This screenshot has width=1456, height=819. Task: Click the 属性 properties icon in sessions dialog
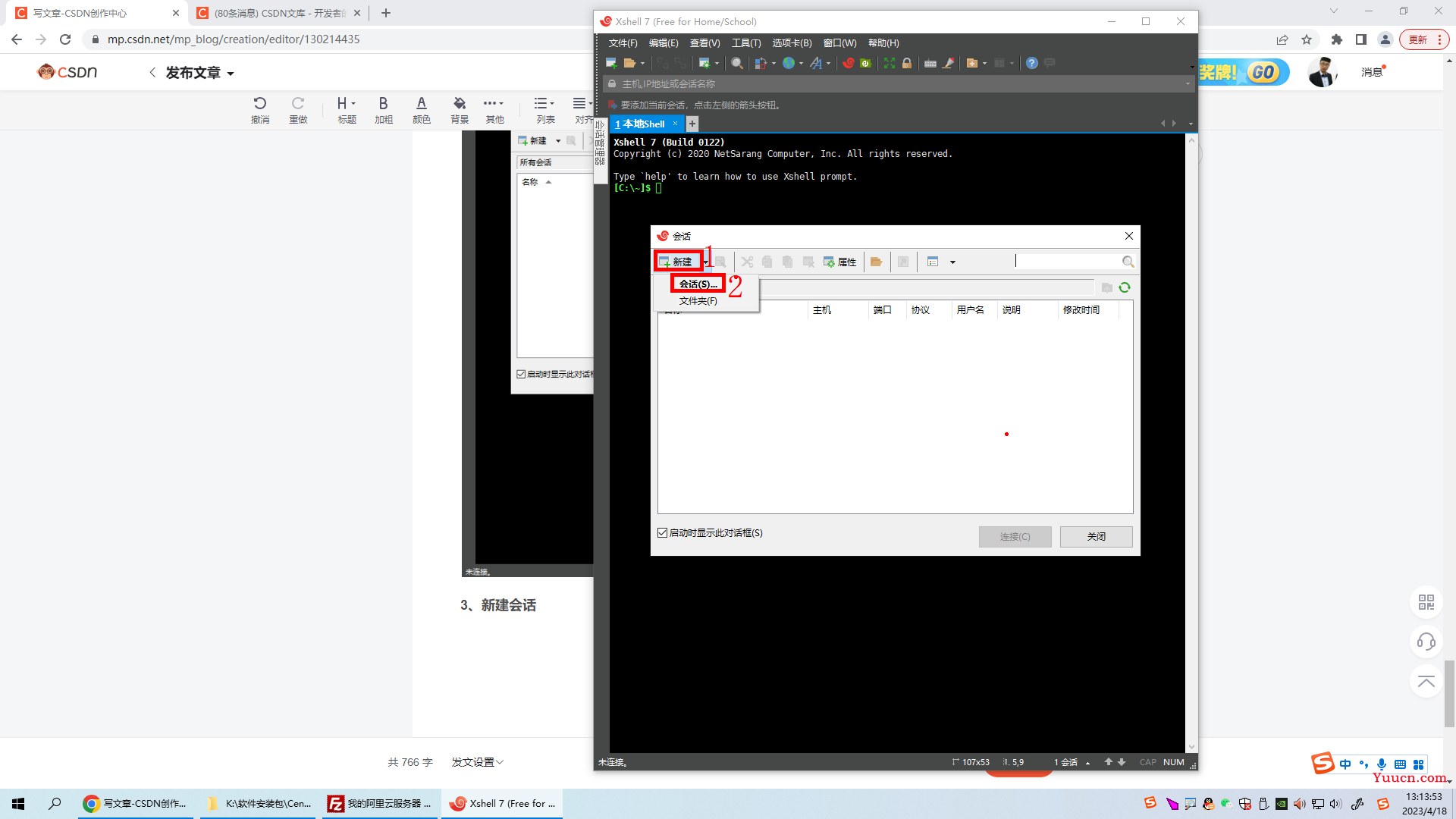click(x=839, y=262)
